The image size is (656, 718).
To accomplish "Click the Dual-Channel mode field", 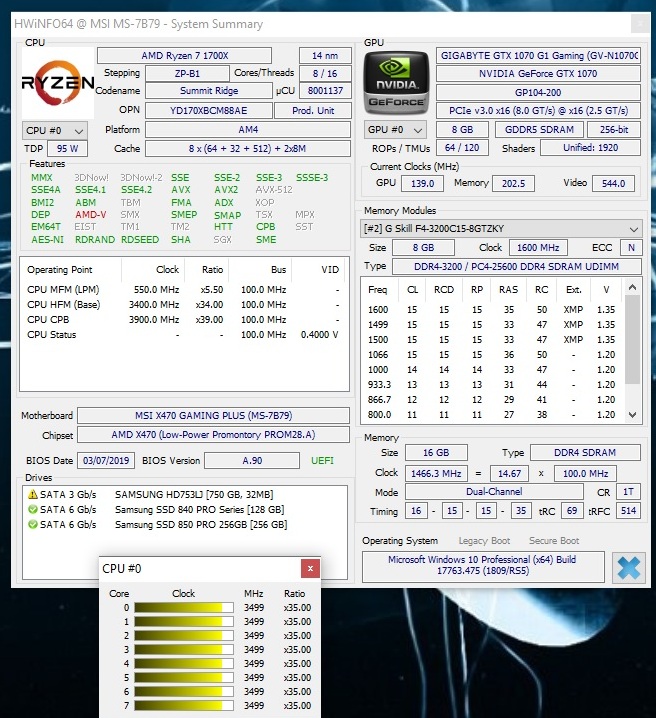I will pos(494,492).
